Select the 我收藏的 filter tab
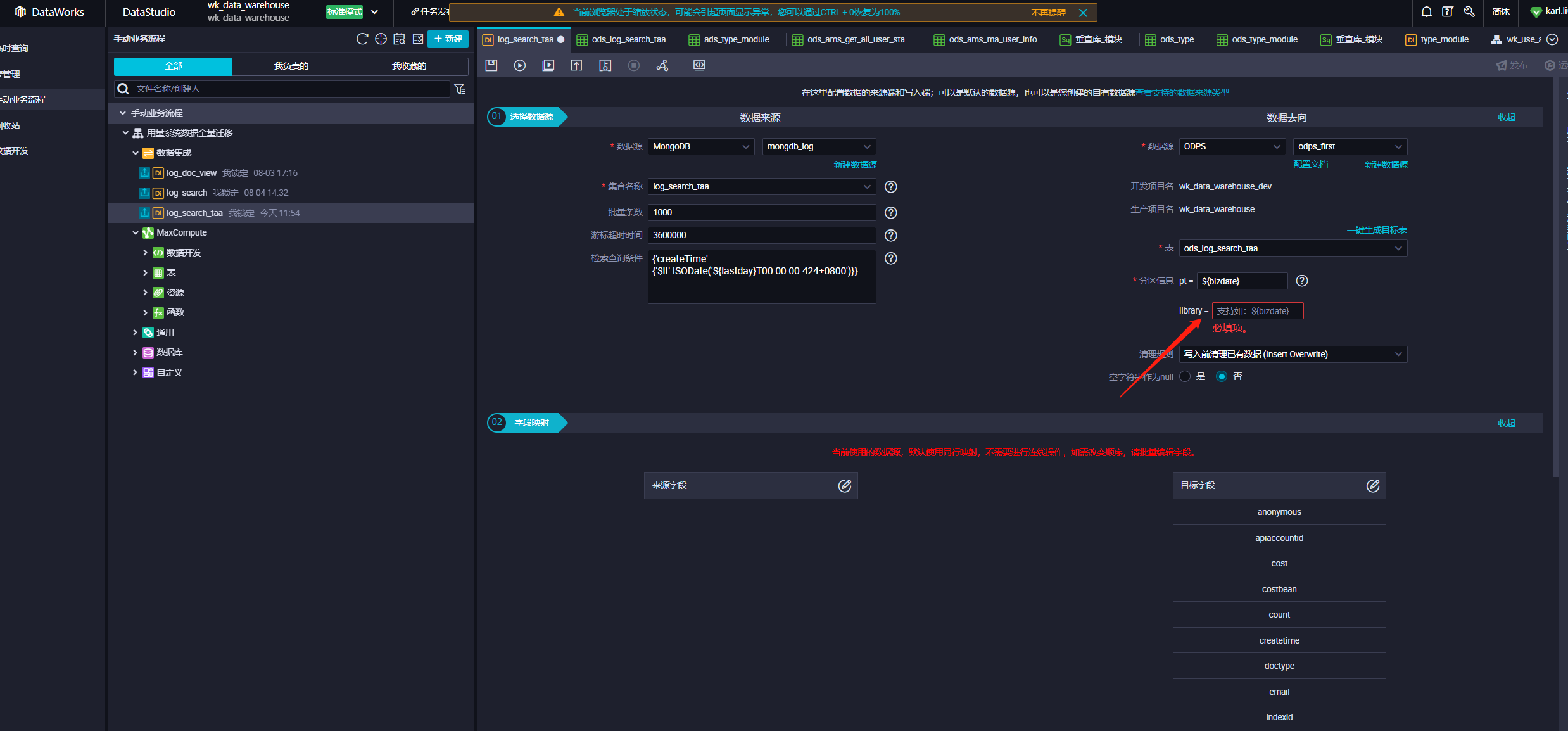1568x731 pixels. (x=409, y=66)
